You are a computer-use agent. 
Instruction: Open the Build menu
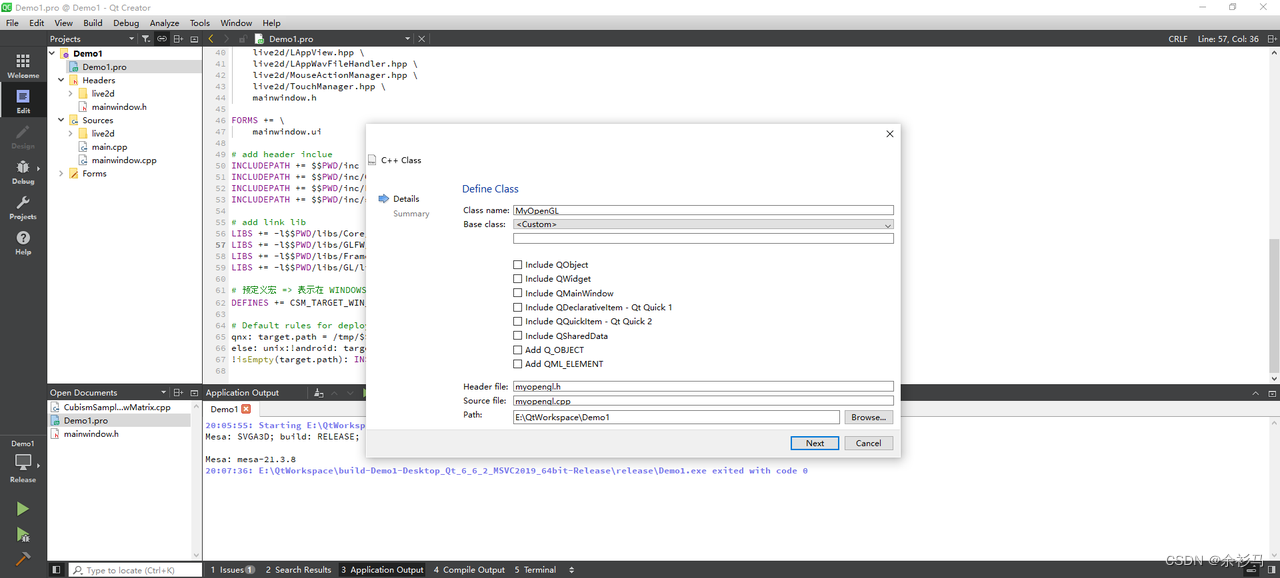tap(93, 23)
